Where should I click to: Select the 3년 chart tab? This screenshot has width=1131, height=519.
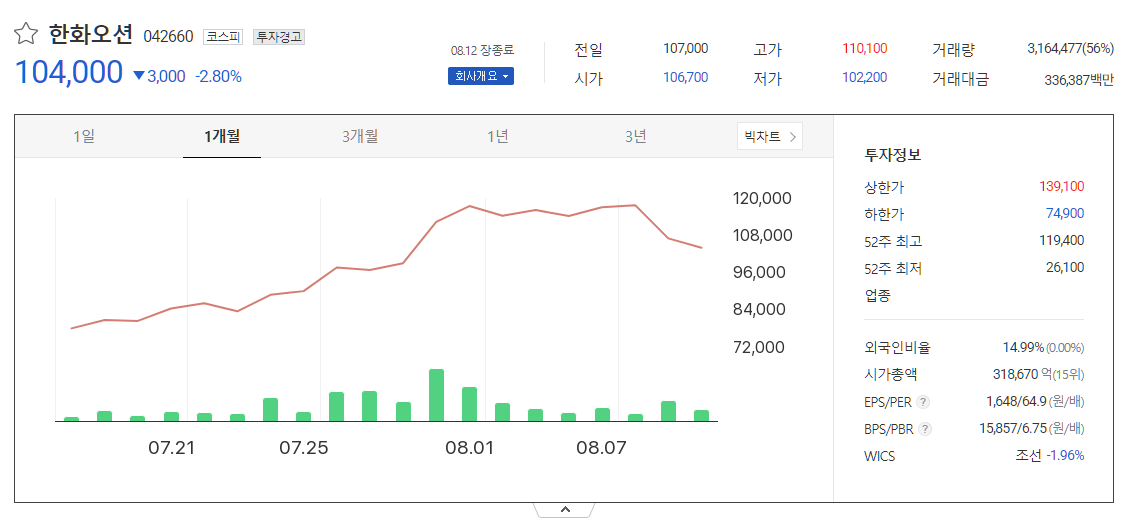tap(635, 136)
